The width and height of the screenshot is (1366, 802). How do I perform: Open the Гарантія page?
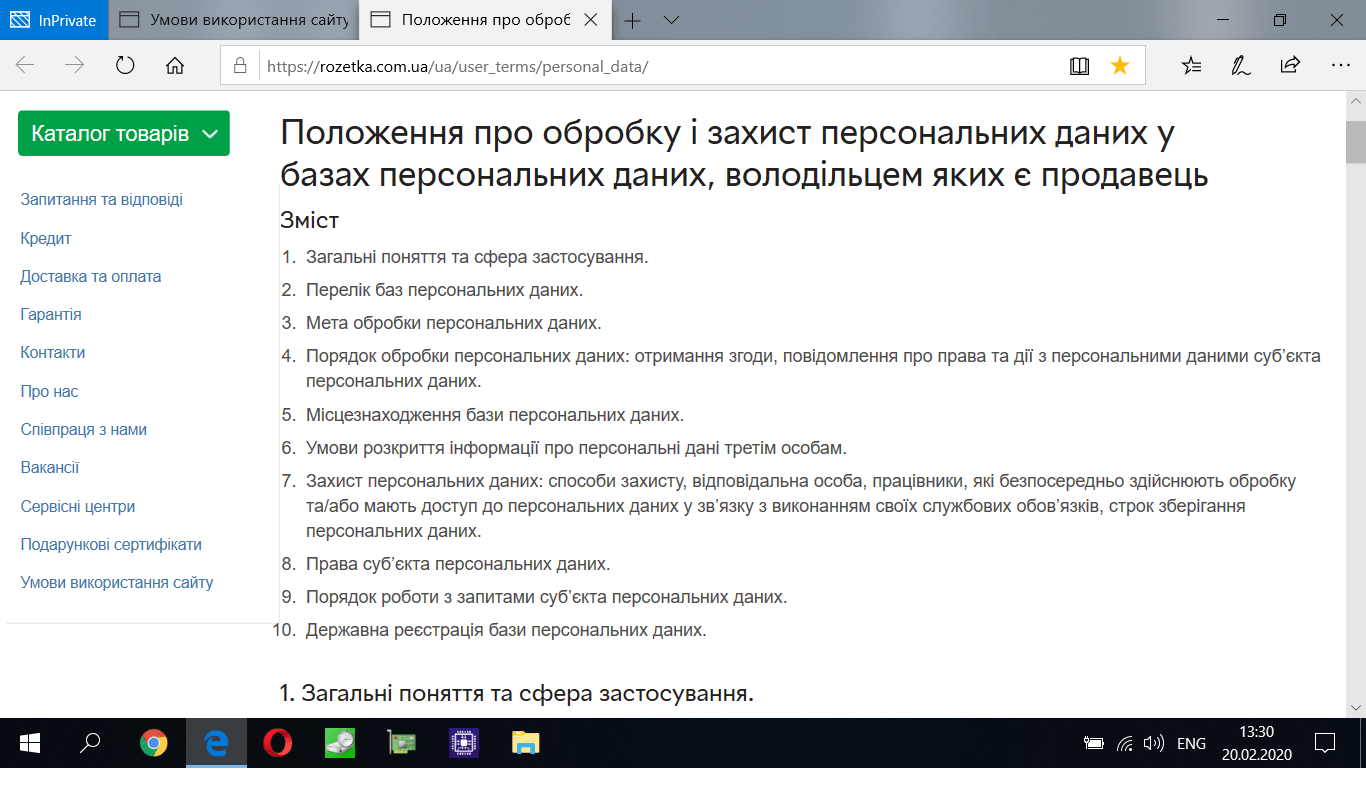(51, 314)
